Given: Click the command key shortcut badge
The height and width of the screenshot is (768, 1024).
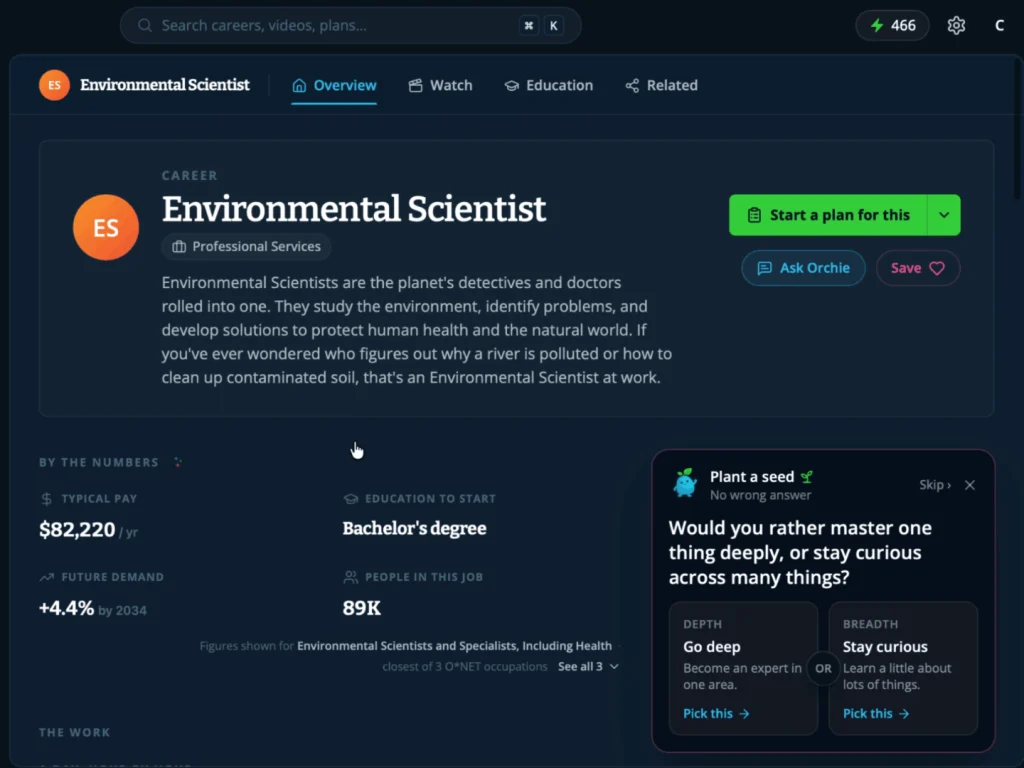Looking at the screenshot, I should click(529, 25).
